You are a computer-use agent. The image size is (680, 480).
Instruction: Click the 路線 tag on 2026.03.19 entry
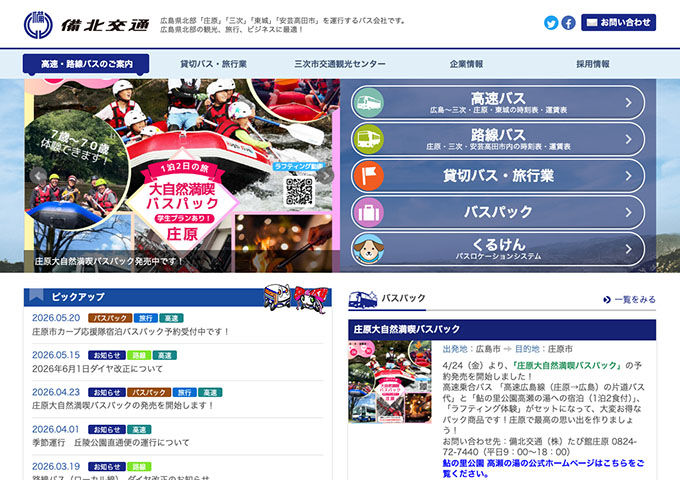pyautogui.click(x=139, y=467)
